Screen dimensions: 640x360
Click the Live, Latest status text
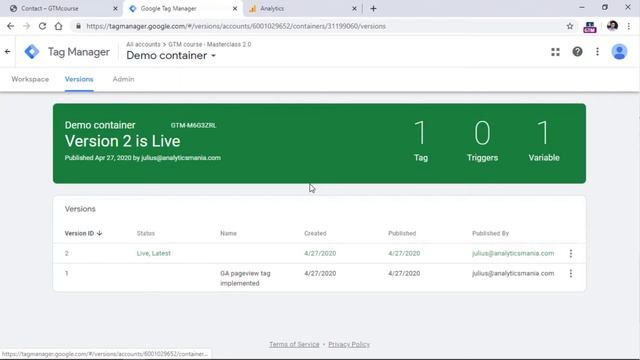[x=153, y=253]
